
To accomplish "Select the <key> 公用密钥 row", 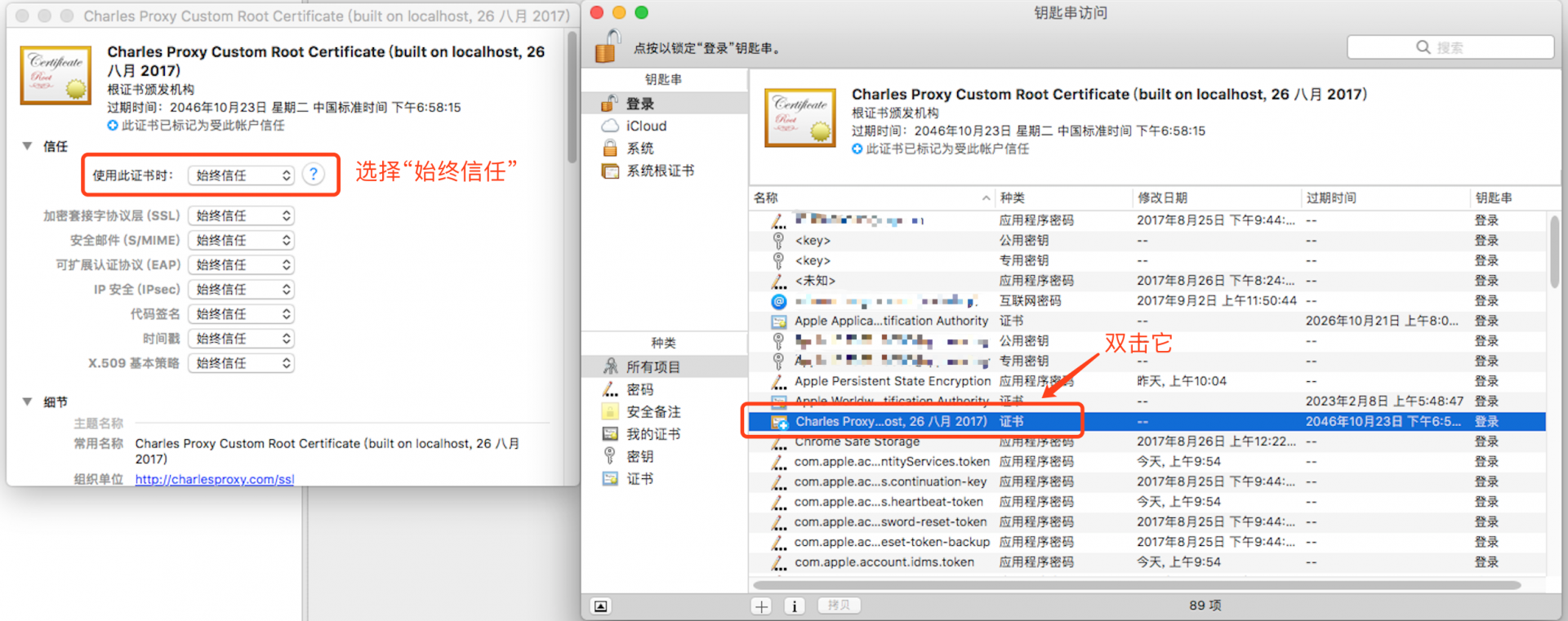I will click(1147, 240).
